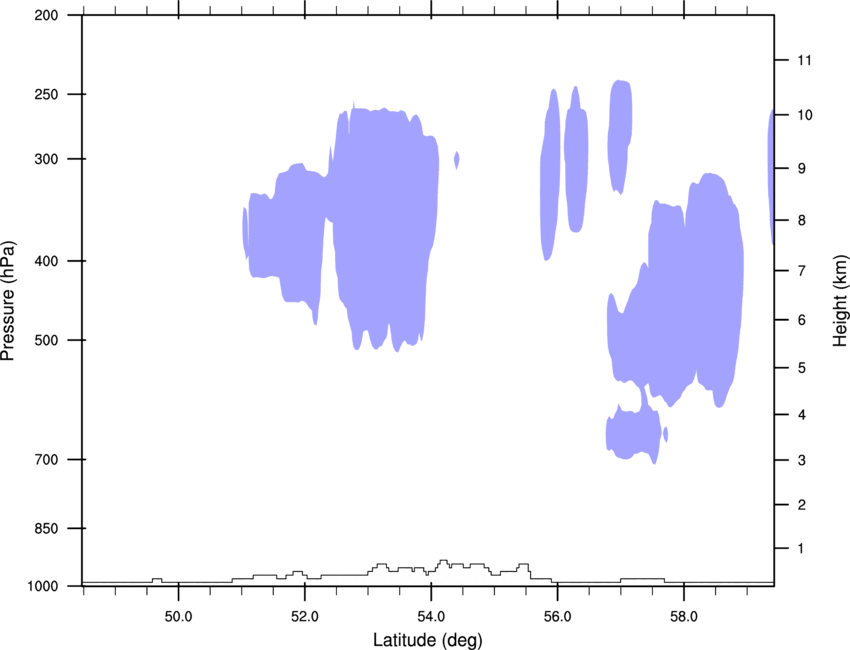This screenshot has height=650, width=850.
Task: Click the 850 pressure tick label
Action: pos(46,529)
